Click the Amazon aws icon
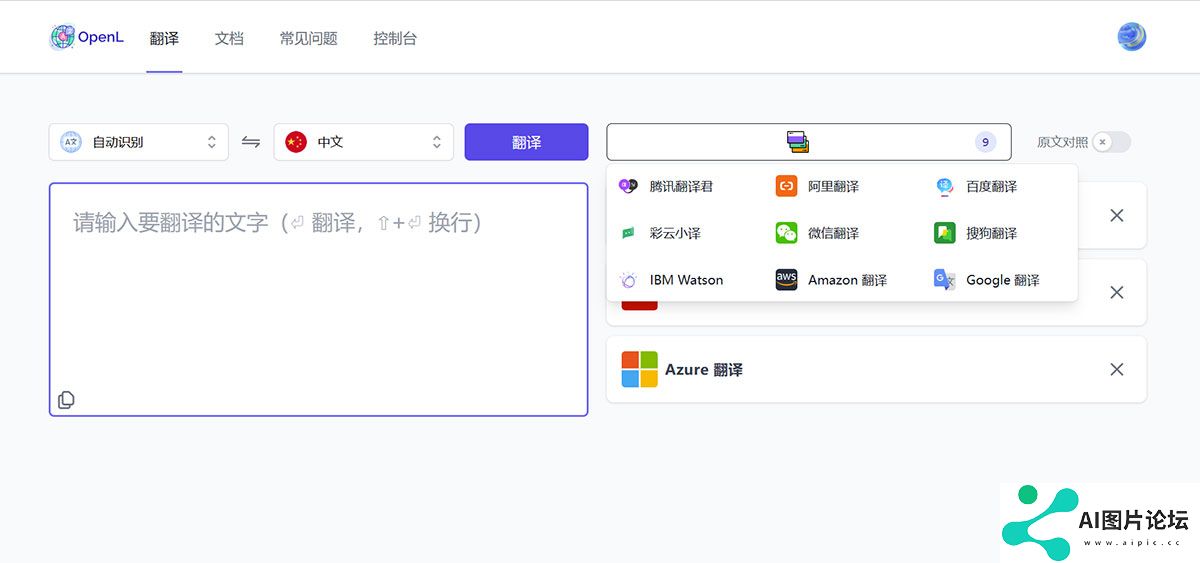1200x563 pixels. [787, 280]
